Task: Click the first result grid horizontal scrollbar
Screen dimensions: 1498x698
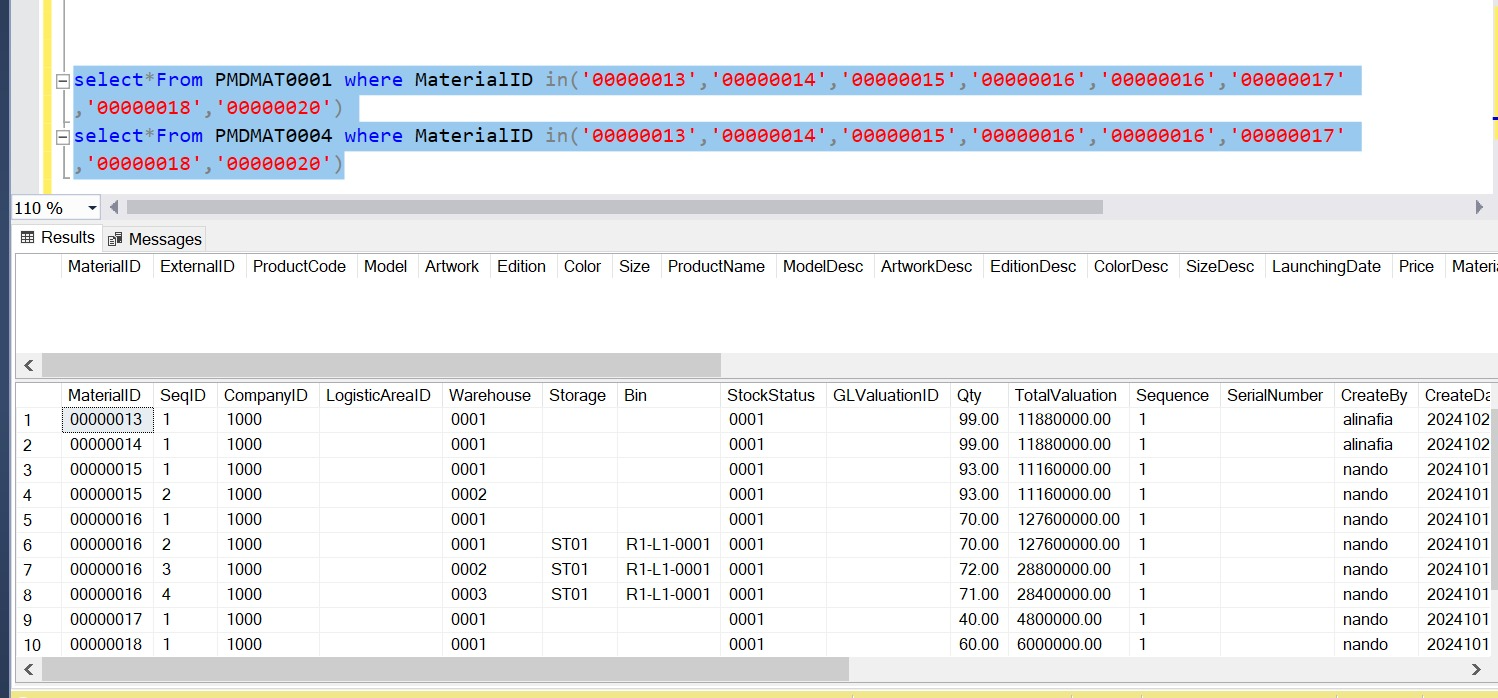Action: (x=381, y=365)
